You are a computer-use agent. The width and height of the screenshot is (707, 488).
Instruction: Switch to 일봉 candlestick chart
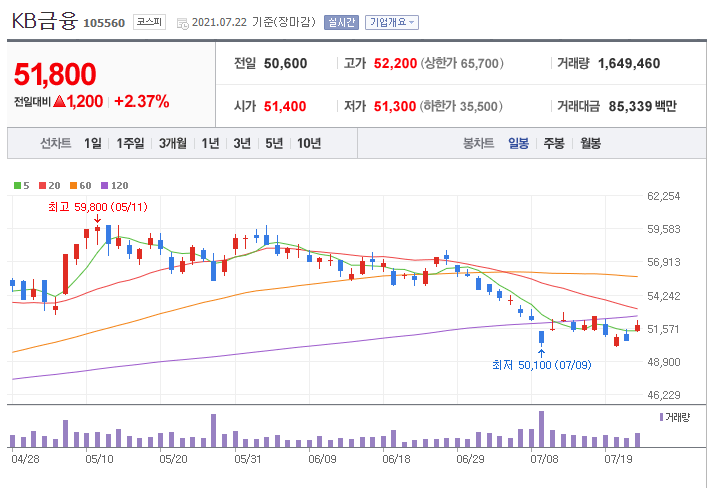click(x=518, y=143)
